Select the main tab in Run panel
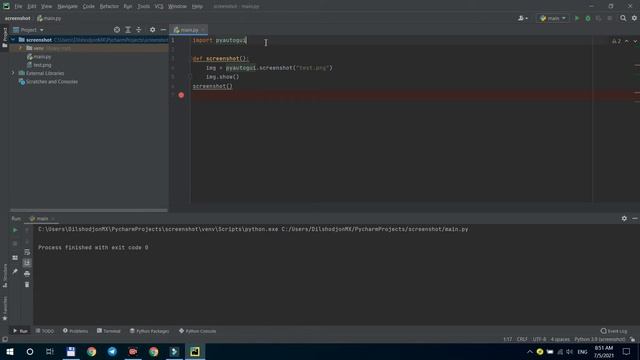640x360 pixels. tap(42, 219)
